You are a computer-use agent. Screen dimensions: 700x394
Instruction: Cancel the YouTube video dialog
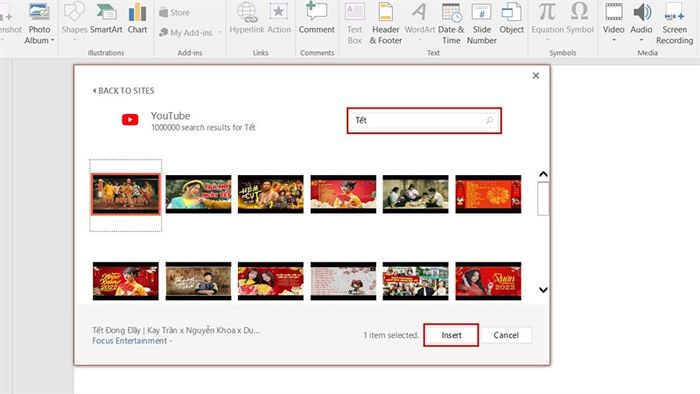(x=506, y=335)
